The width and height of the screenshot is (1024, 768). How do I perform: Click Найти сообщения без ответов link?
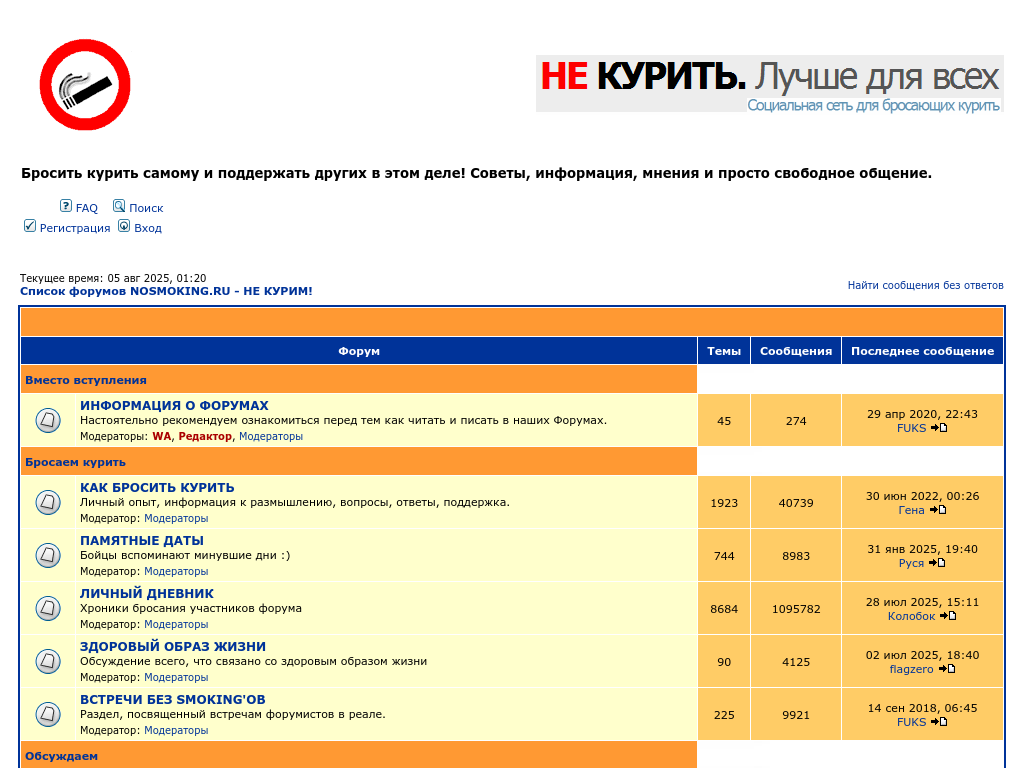click(x=925, y=285)
